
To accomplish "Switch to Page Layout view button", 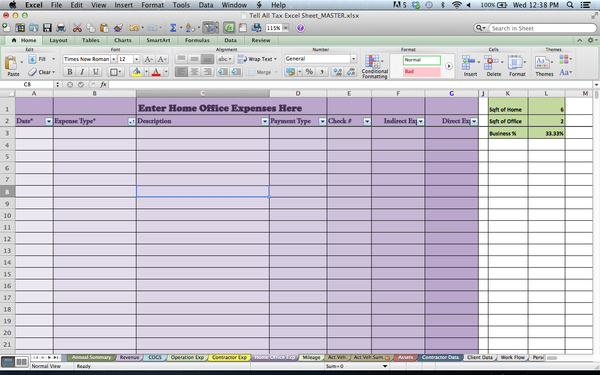I will click(x=22, y=362).
